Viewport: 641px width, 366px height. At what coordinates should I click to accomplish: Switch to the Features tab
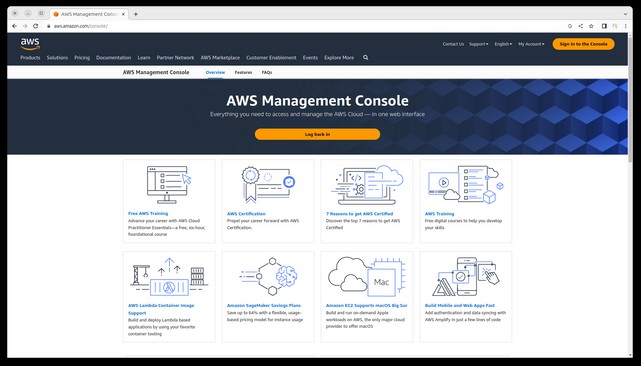click(x=243, y=72)
